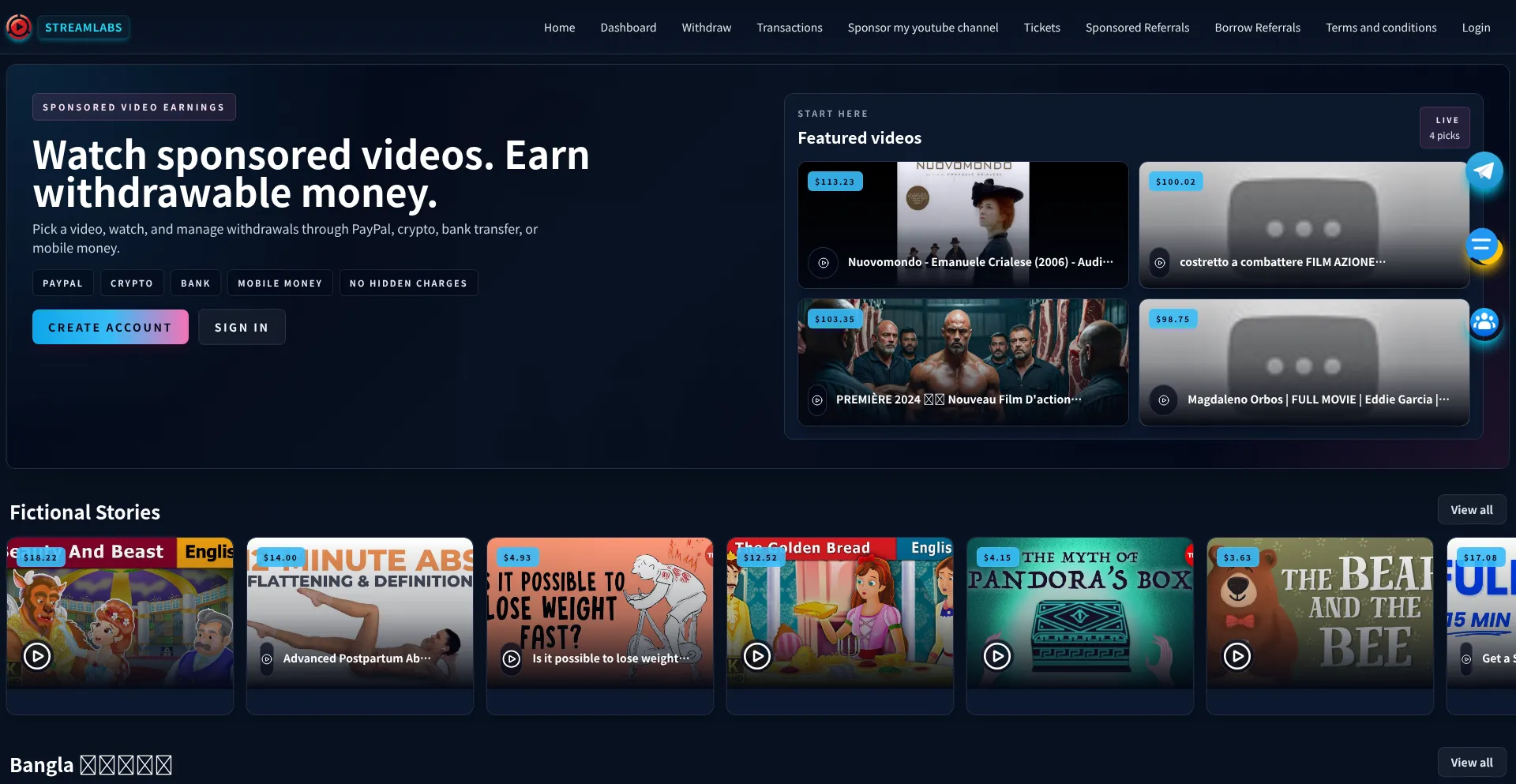Screen dimensions: 1516x784
Task: Click the Streamlabs logo icon
Action: tap(18, 28)
